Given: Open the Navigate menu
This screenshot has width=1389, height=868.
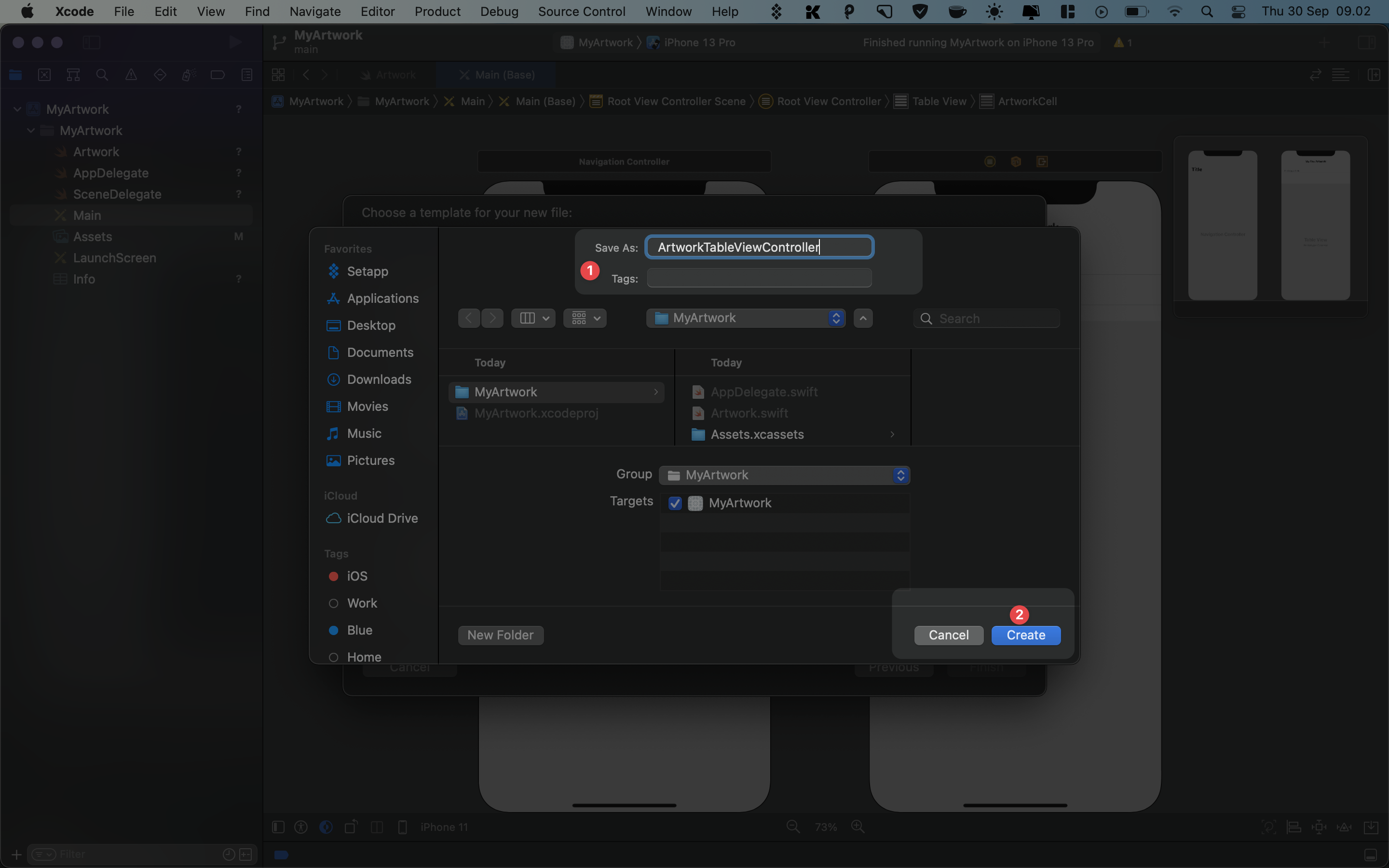Looking at the screenshot, I should (x=314, y=12).
